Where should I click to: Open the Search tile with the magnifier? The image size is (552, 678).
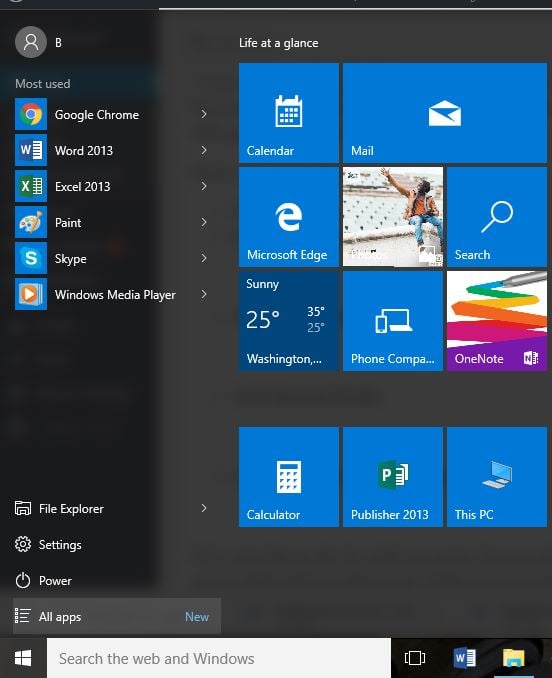(x=497, y=217)
